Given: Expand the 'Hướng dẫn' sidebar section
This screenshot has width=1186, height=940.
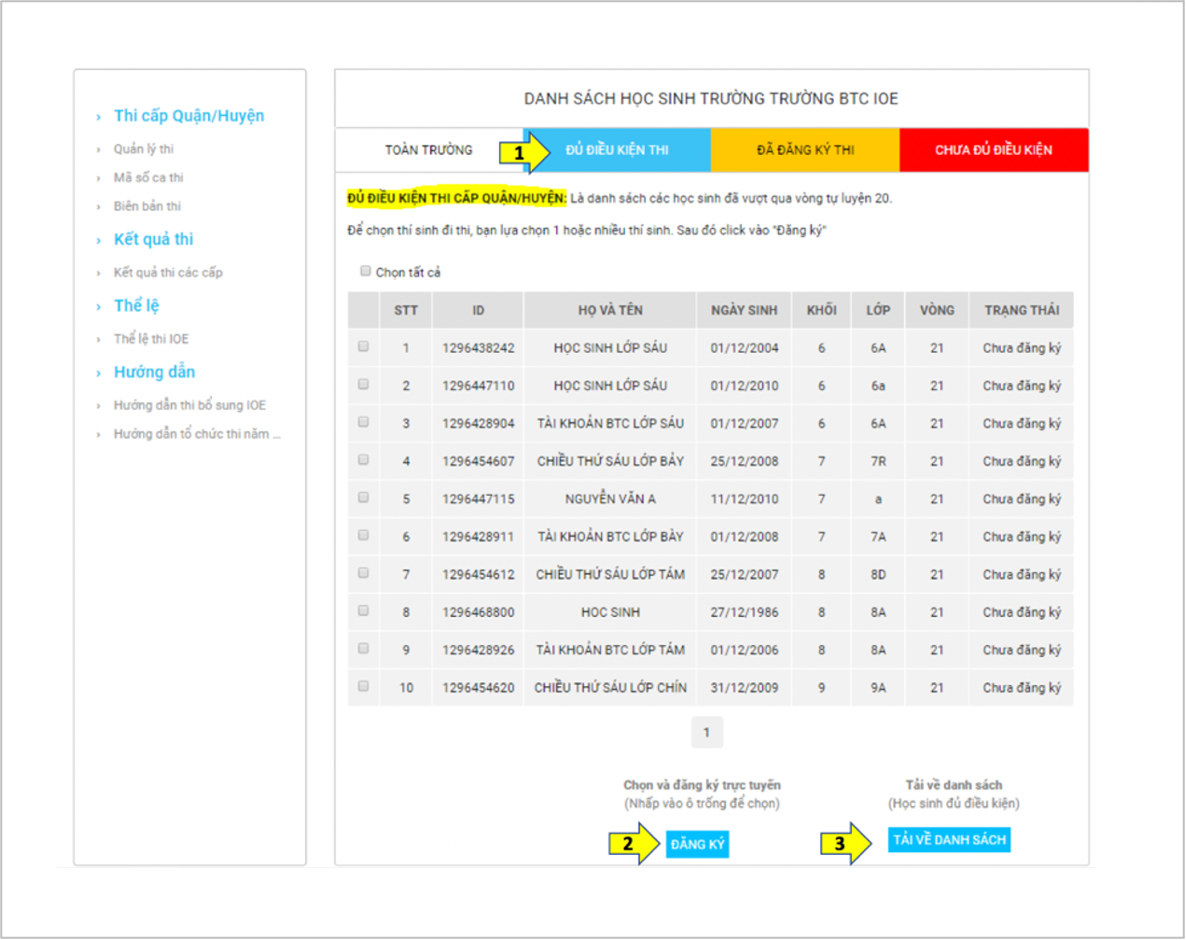Looking at the screenshot, I should point(154,372).
